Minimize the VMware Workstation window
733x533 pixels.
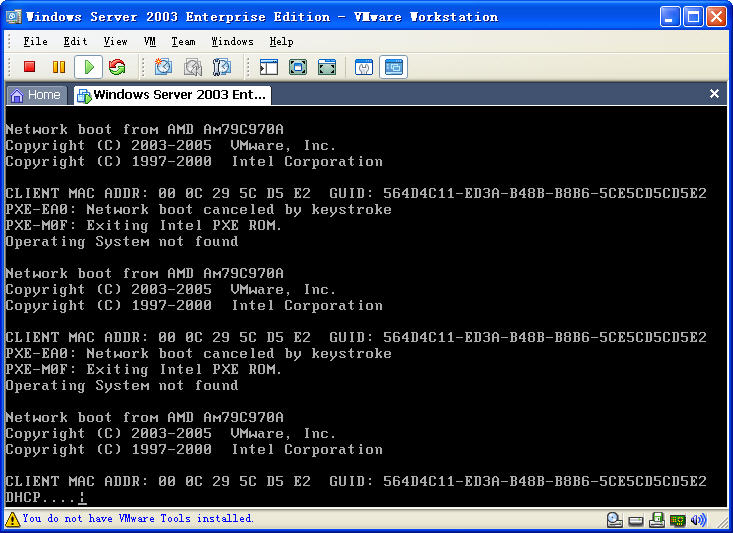click(670, 17)
